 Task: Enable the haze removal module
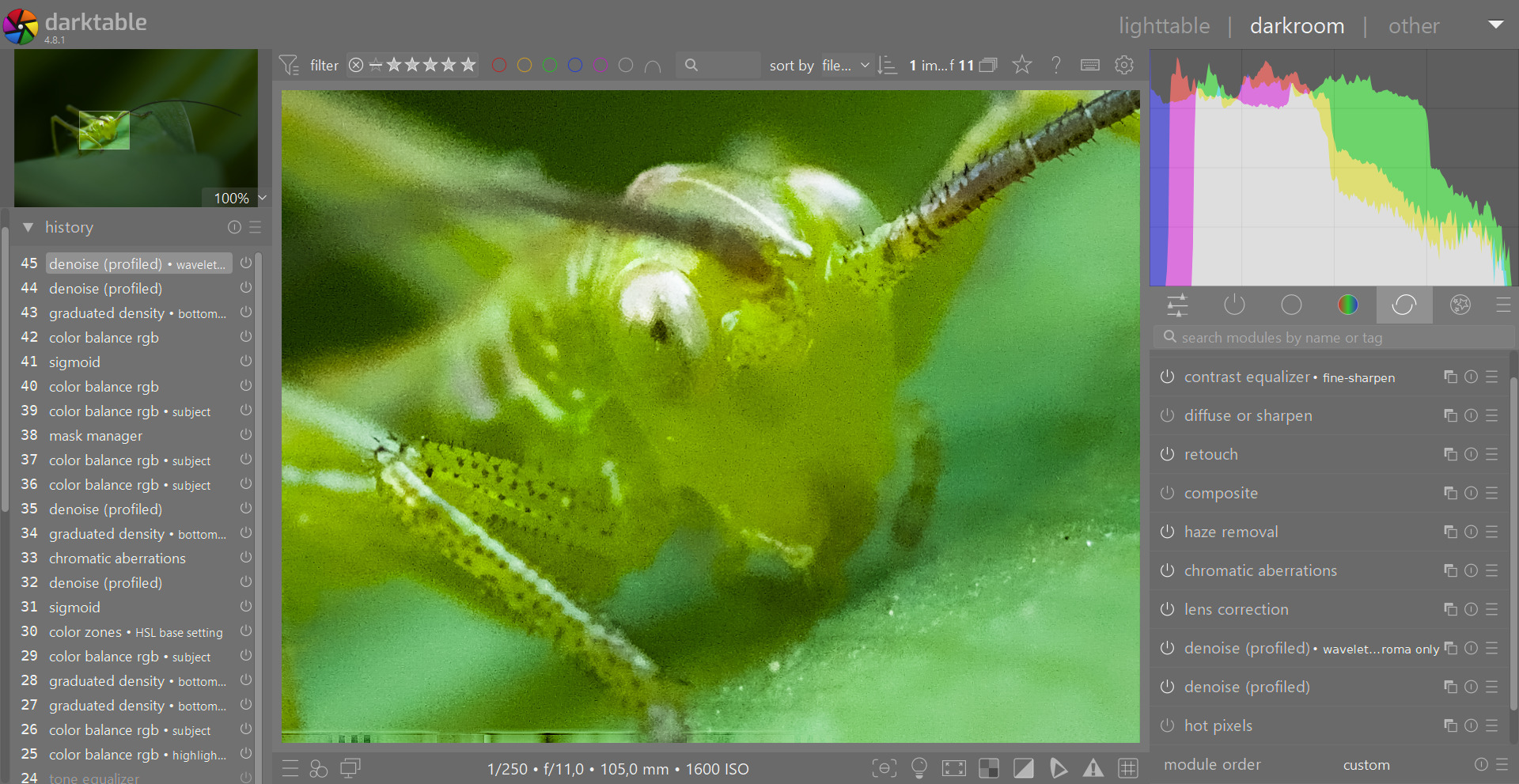1167,532
